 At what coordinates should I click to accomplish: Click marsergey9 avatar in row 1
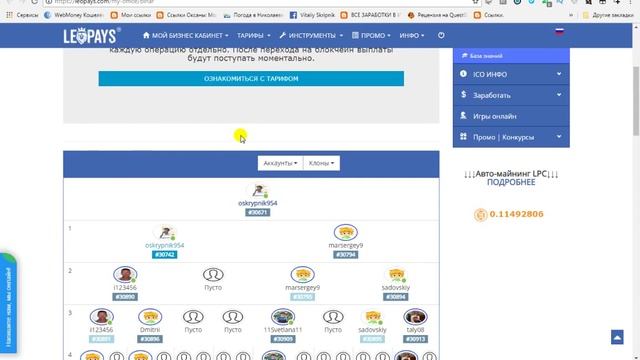[346, 232]
